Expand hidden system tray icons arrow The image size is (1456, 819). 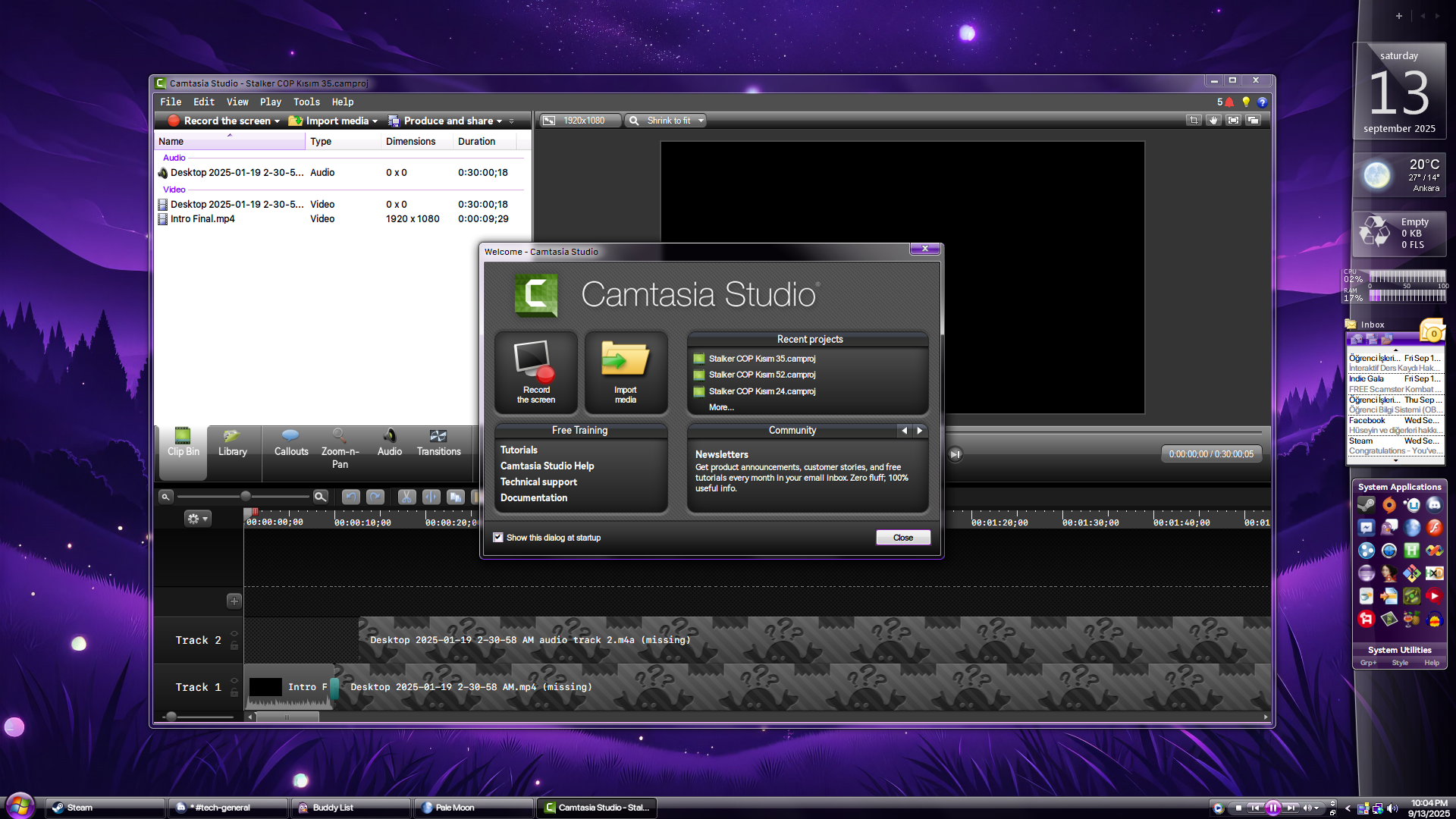pos(1348,808)
